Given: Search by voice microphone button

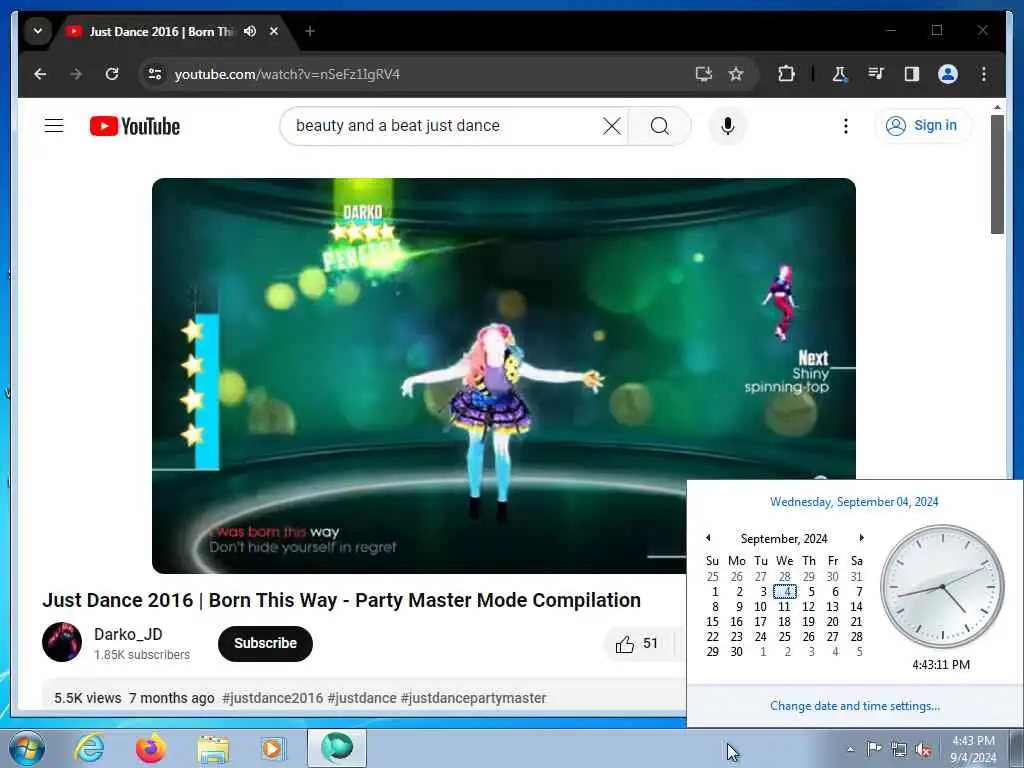Looking at the screenshot, I should (728, 125).
